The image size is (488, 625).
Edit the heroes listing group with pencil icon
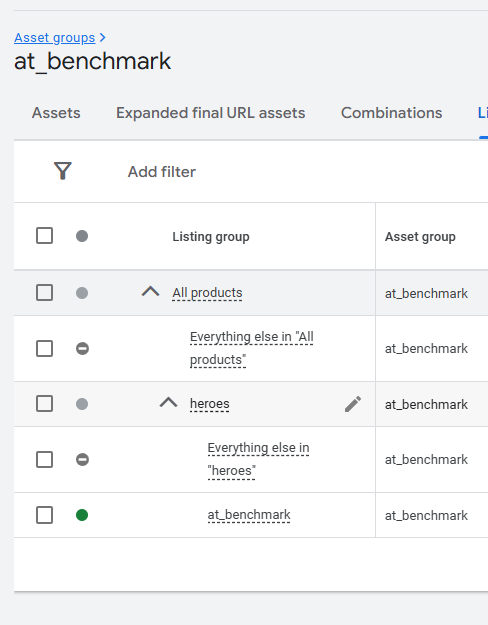pos(353,404)
